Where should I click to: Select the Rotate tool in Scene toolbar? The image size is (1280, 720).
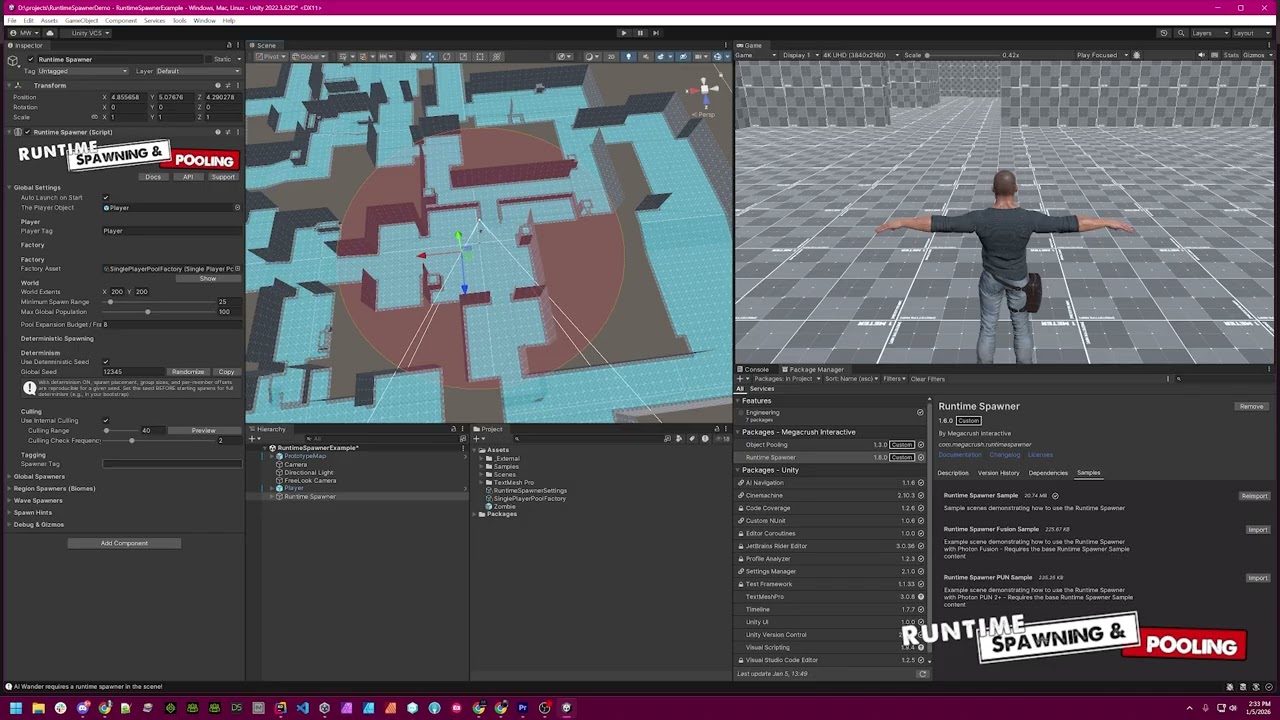(446, 56)
